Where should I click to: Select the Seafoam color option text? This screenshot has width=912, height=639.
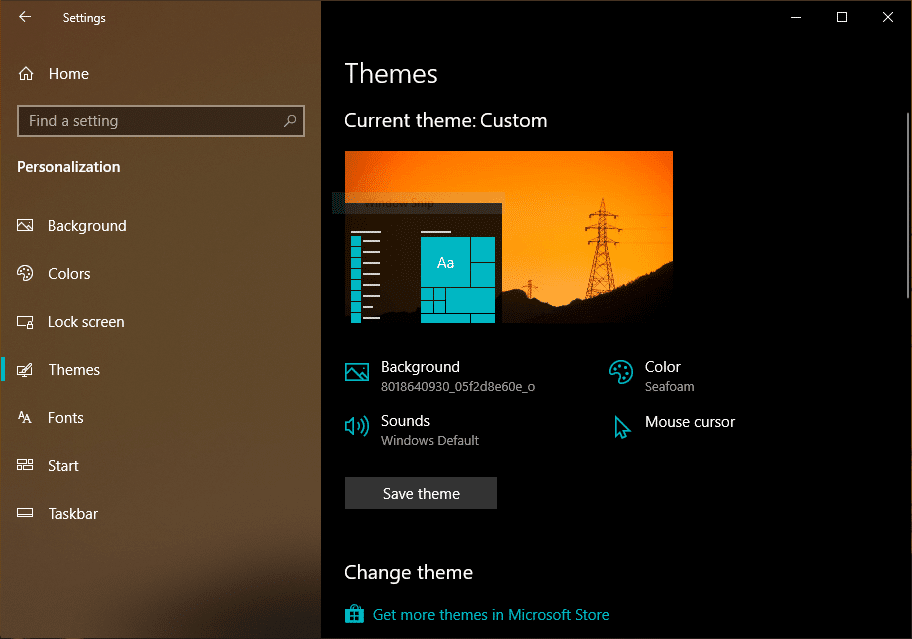669,387
